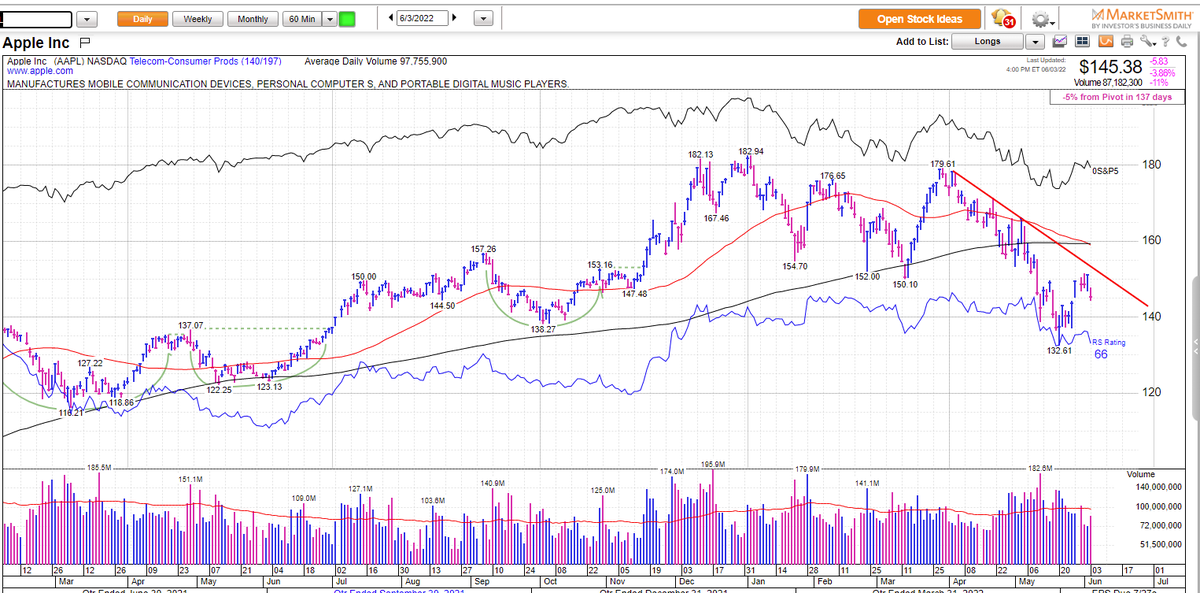This screenshot has height=593, width=1200.
Task: Click the green real-time status square
Action: coord(347,19)
